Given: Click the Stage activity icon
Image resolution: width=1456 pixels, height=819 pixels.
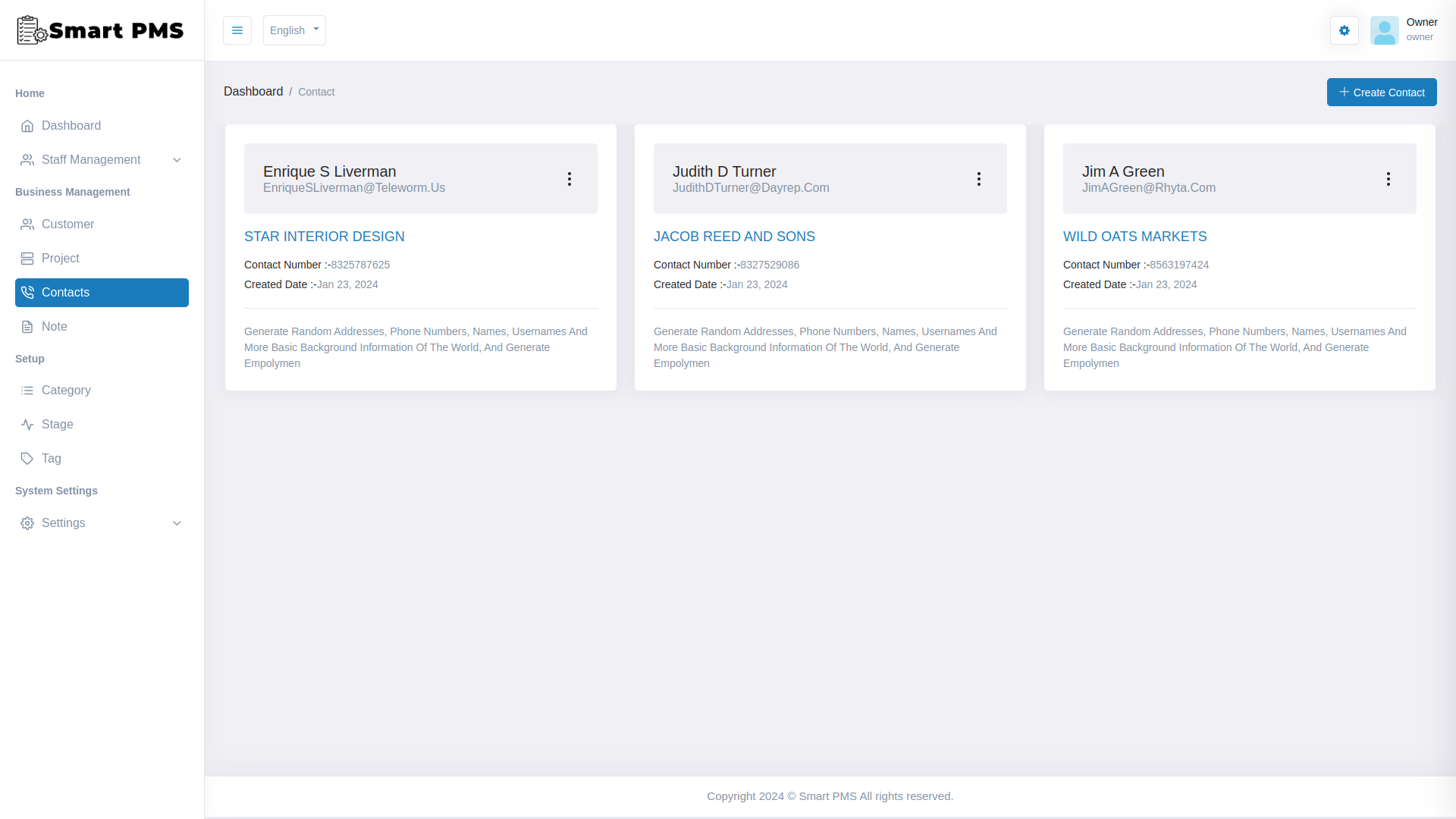Looking at the screenshot, I should (27, 424).
